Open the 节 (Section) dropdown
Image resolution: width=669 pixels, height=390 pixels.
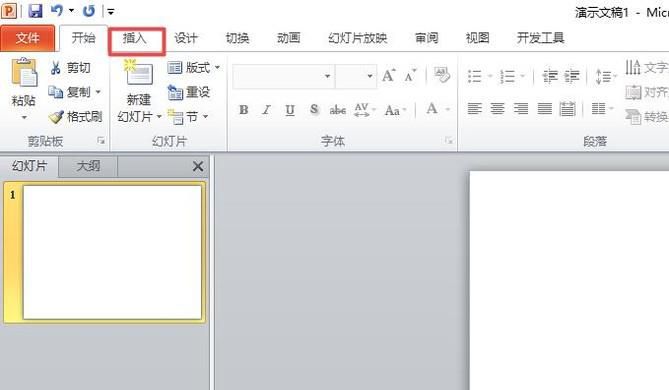(187, 116)
